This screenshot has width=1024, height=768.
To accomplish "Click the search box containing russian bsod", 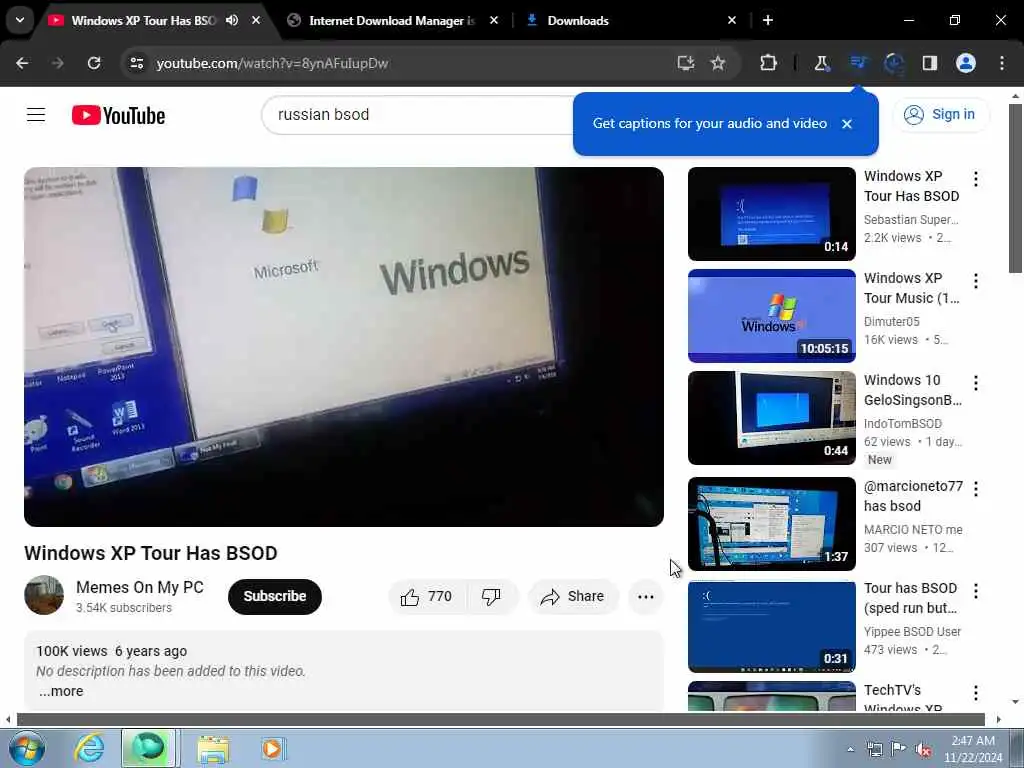I will click(x=418, y=115).
